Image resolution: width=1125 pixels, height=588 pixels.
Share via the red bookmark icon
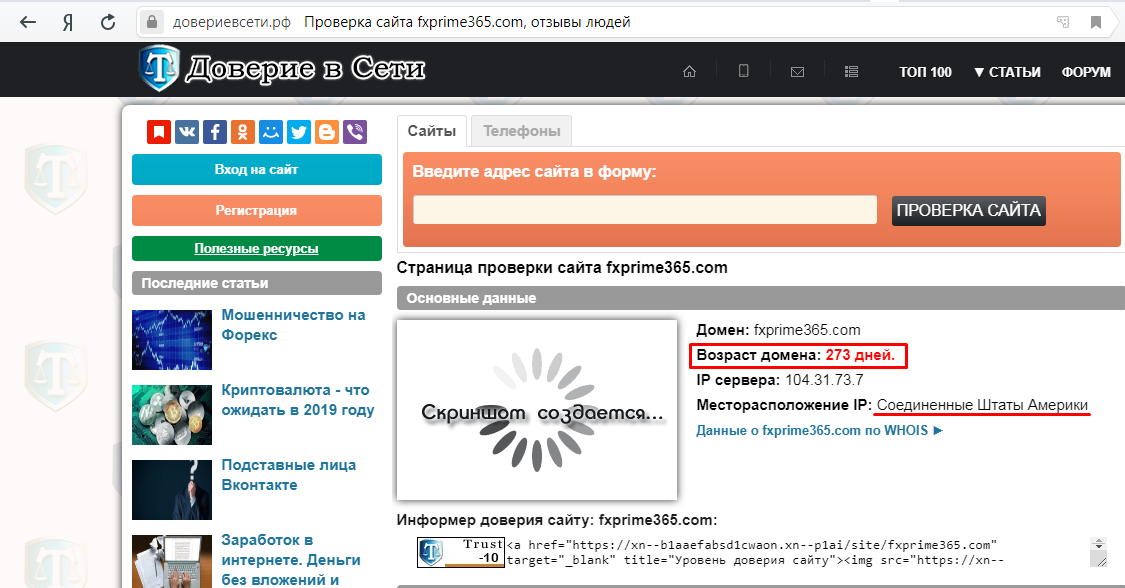[159, 132]
